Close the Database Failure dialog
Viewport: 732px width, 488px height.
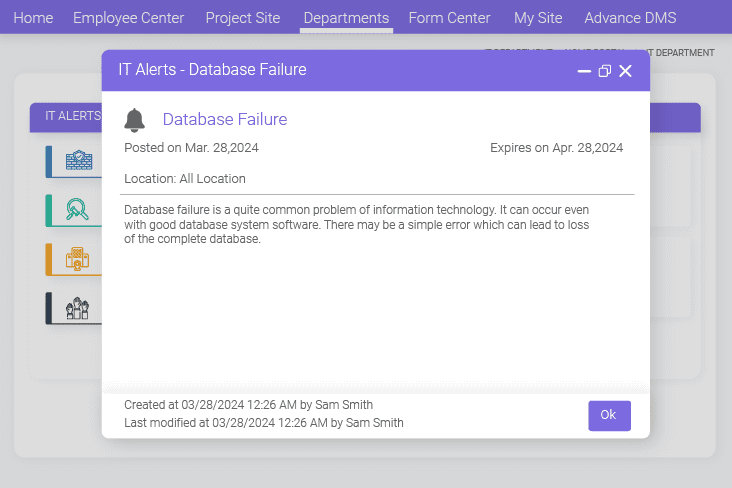pos(625,71)
